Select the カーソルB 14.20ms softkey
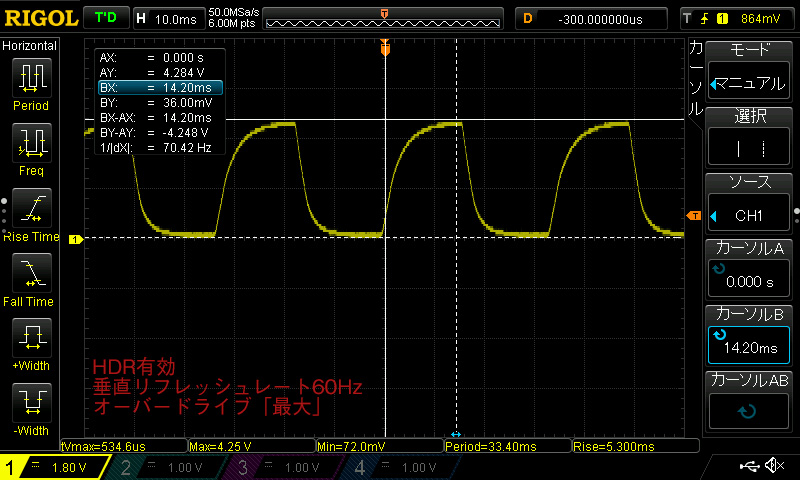The width and height of the screenshot is (800, 480). [751, 334]
